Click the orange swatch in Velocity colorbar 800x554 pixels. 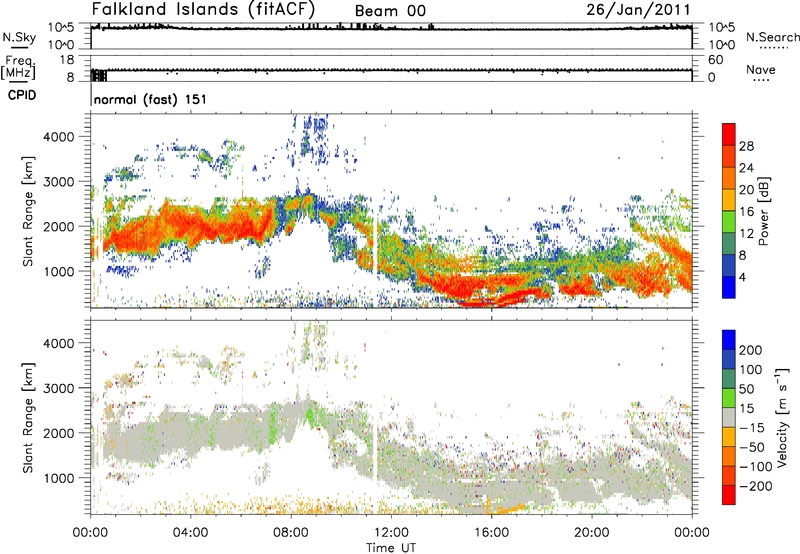pyautogui.click(x=729, y=456)
